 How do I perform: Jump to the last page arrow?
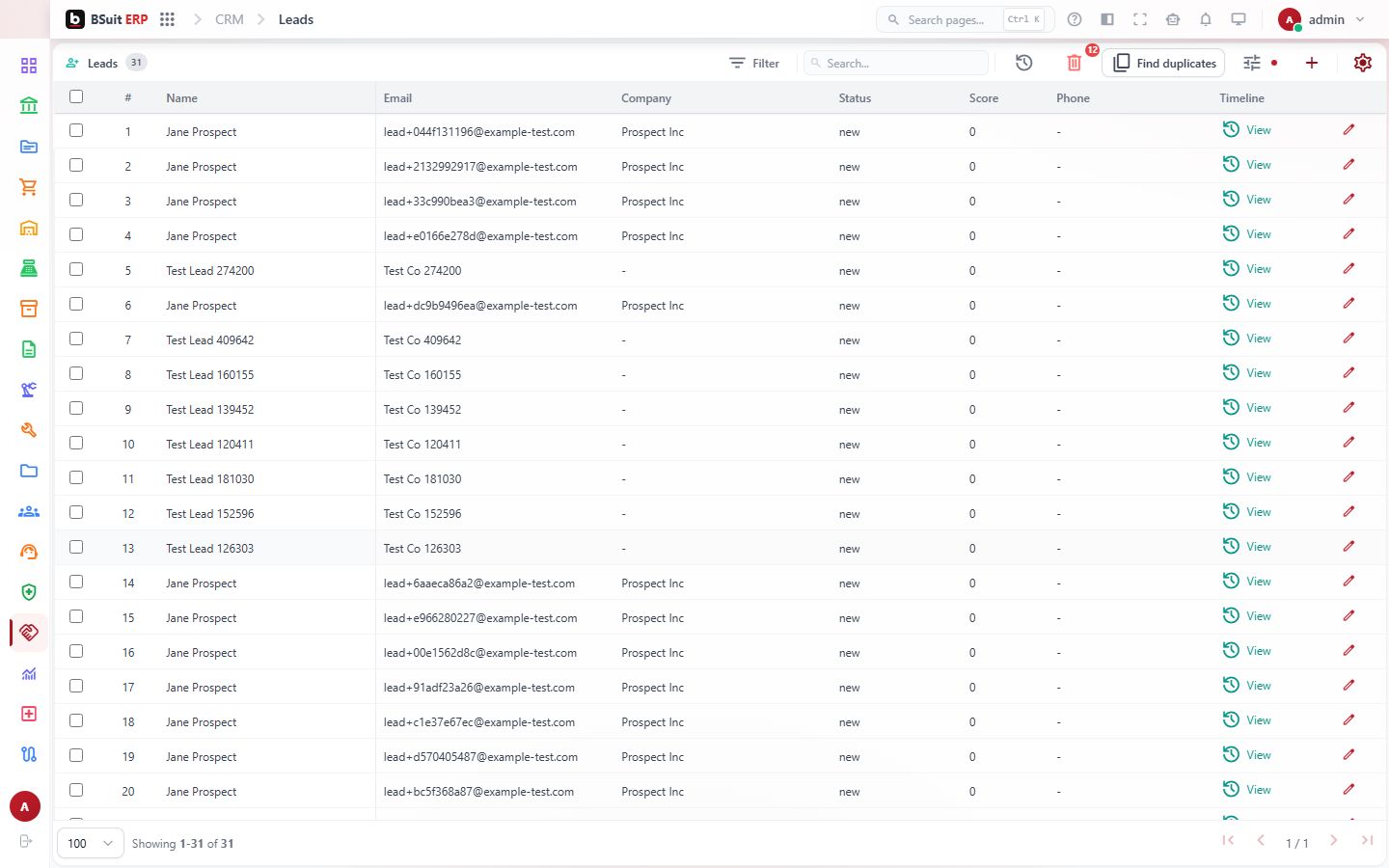click(x=1367, y=841)
